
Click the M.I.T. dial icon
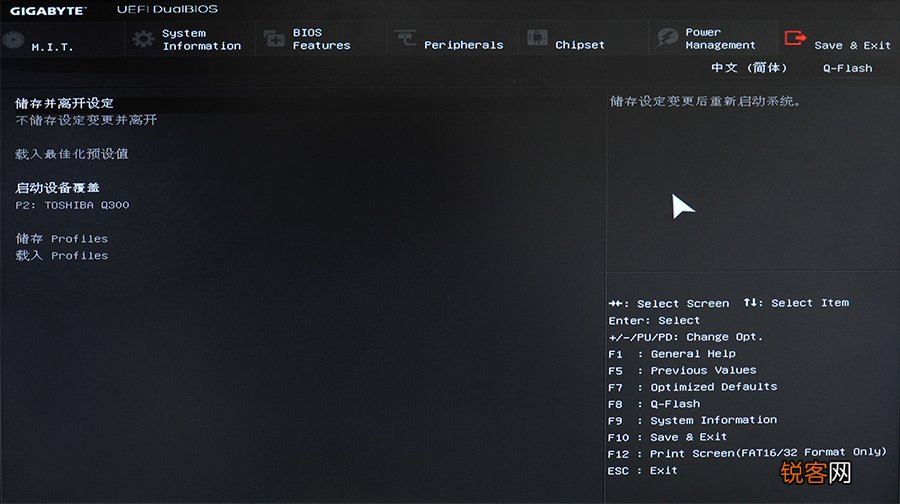(13, 40)
